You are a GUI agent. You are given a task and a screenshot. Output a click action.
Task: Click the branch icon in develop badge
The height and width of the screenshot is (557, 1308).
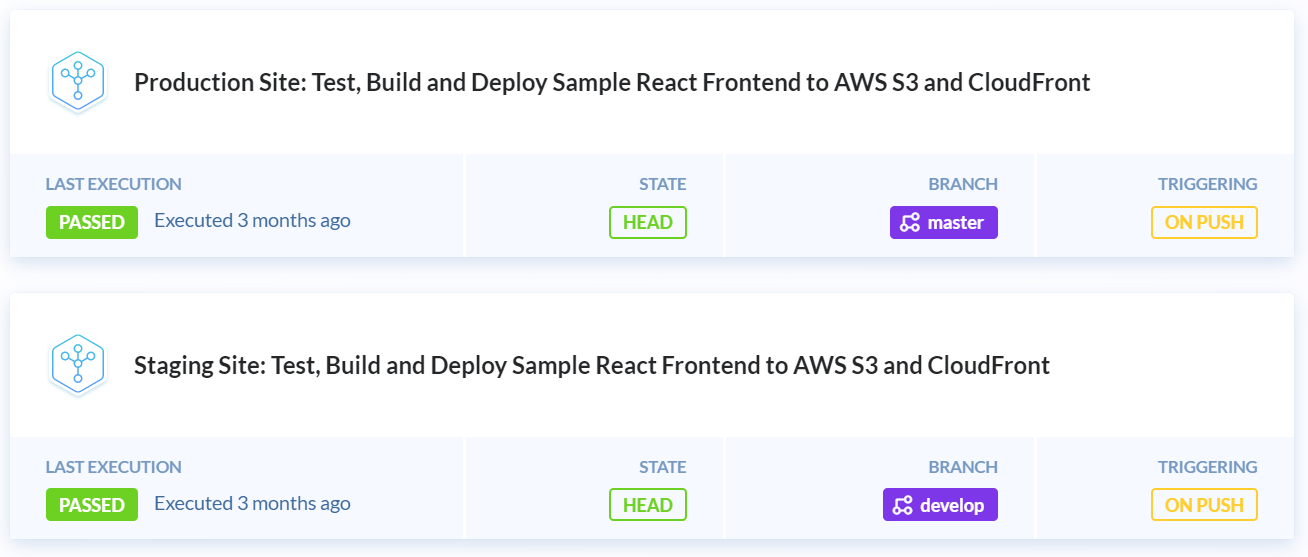click(903, 505)
